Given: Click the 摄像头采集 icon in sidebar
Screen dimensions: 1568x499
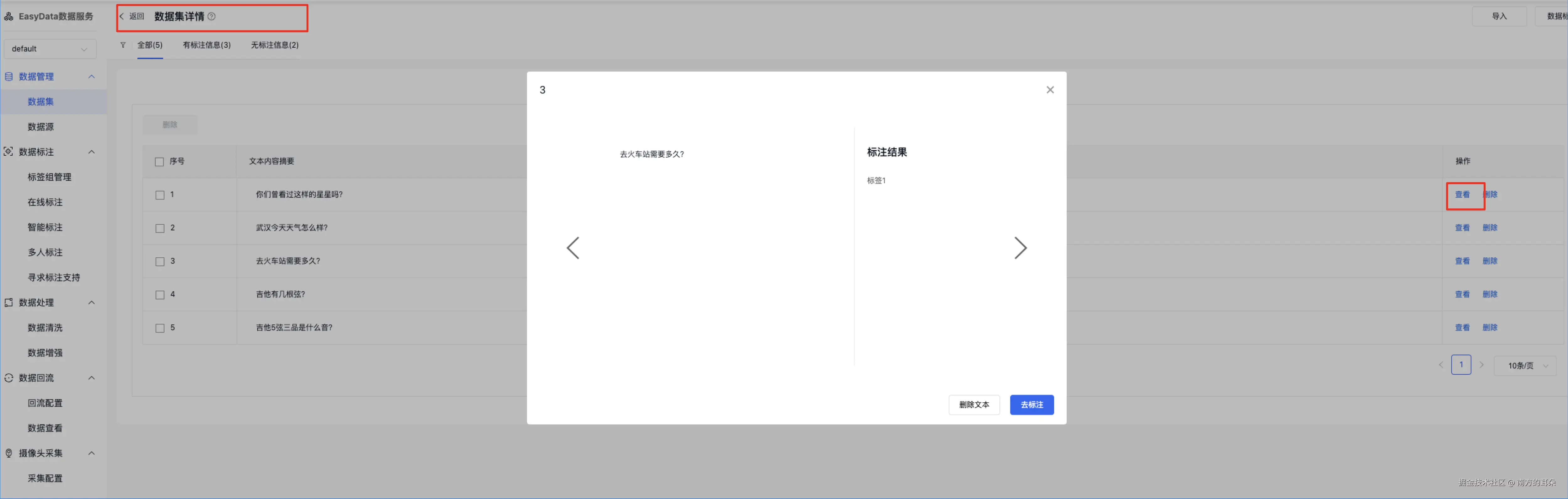Looking at the screenshot, I should click(8, 453).
